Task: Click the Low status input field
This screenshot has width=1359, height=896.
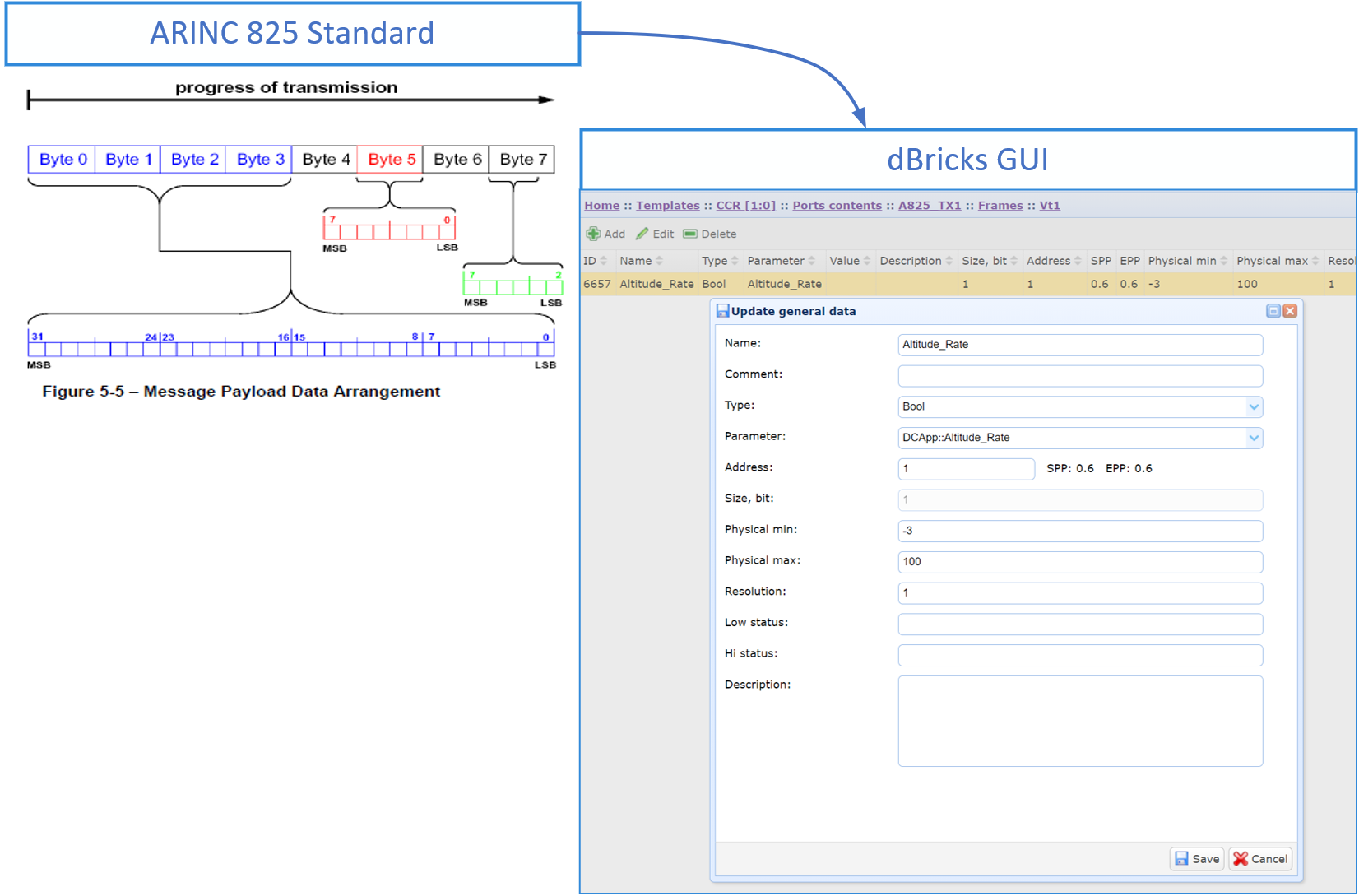Action: point(1080,624)
